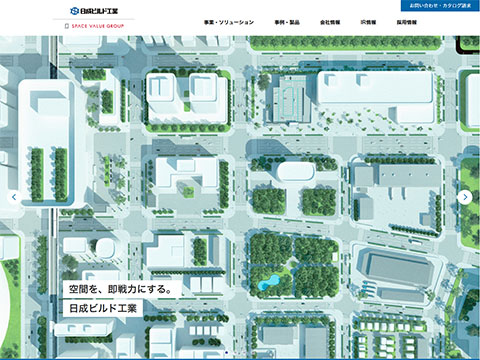Click the 日成ビルド工業 caption on the hero image
Viewport: 480px width, 360px height.
pos(103,308)
